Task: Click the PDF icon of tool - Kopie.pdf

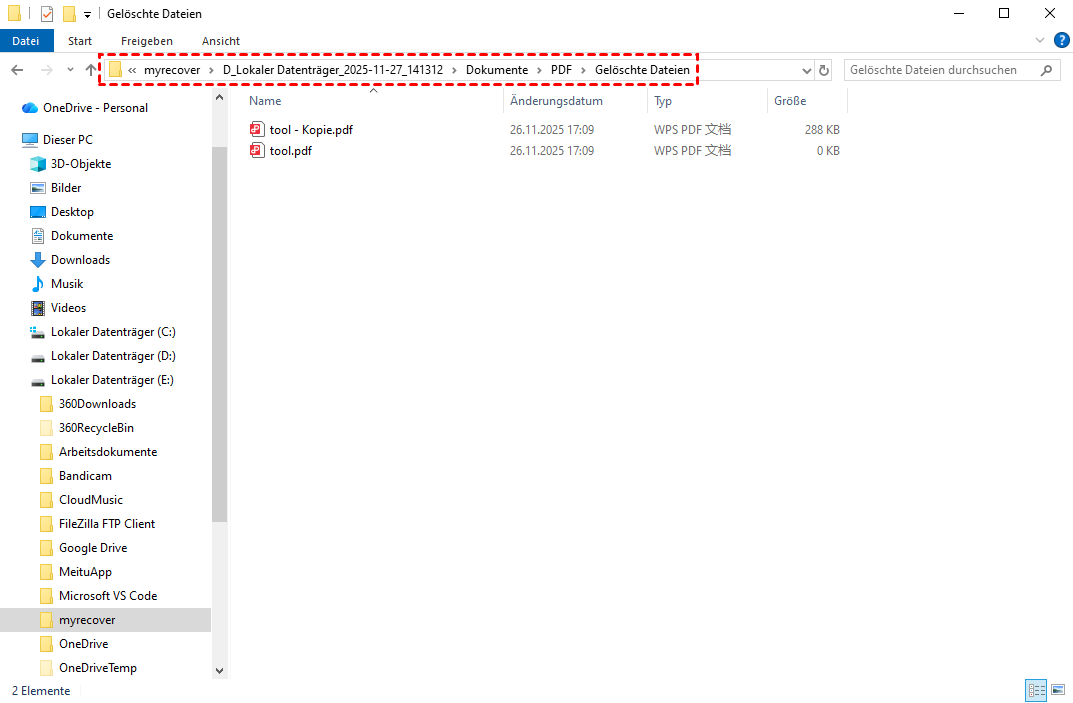Action: click(257, 129)
